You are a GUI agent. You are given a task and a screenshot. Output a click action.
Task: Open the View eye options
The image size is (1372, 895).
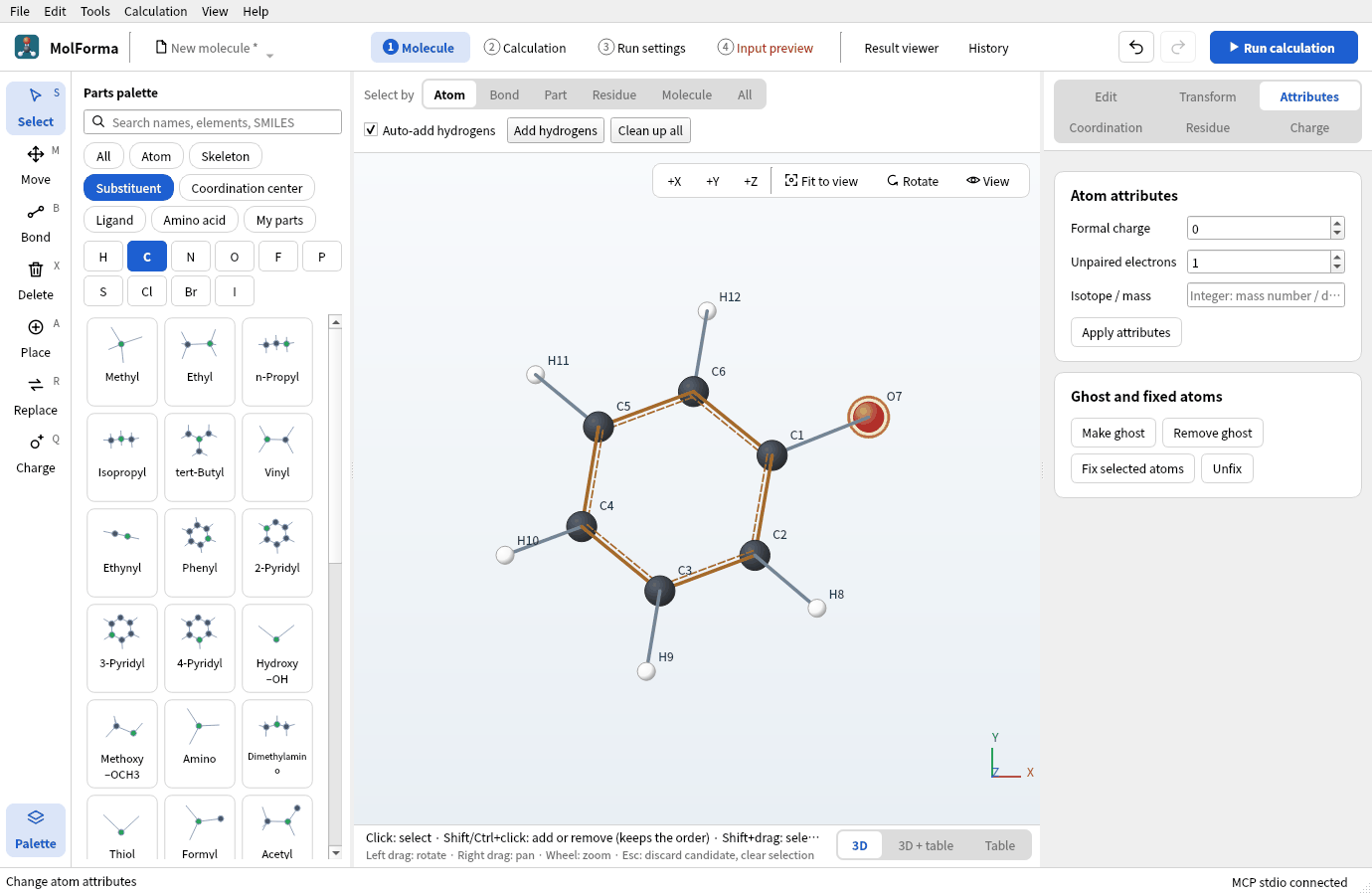point(987,181)
